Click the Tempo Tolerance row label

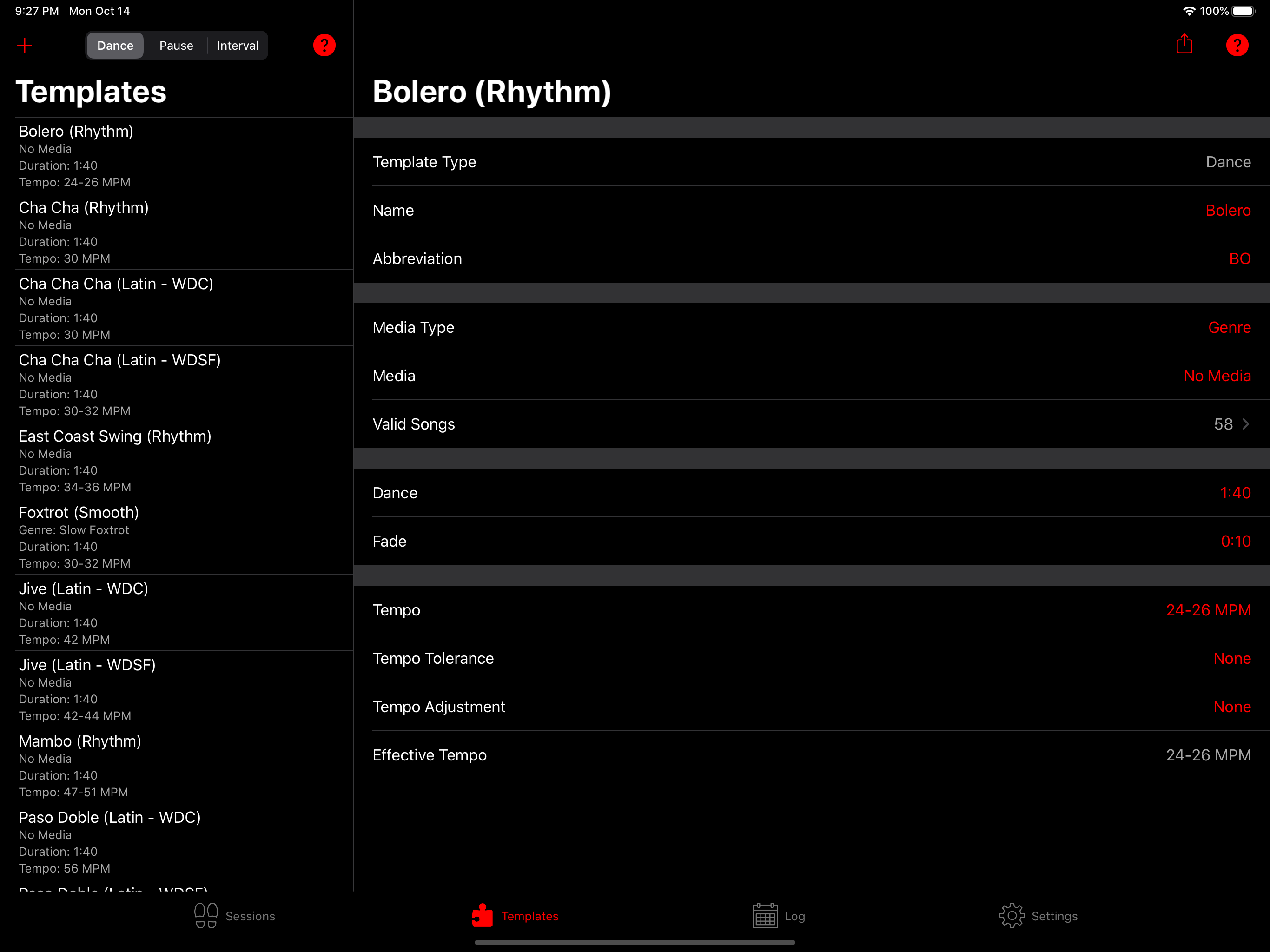(433, 659)
